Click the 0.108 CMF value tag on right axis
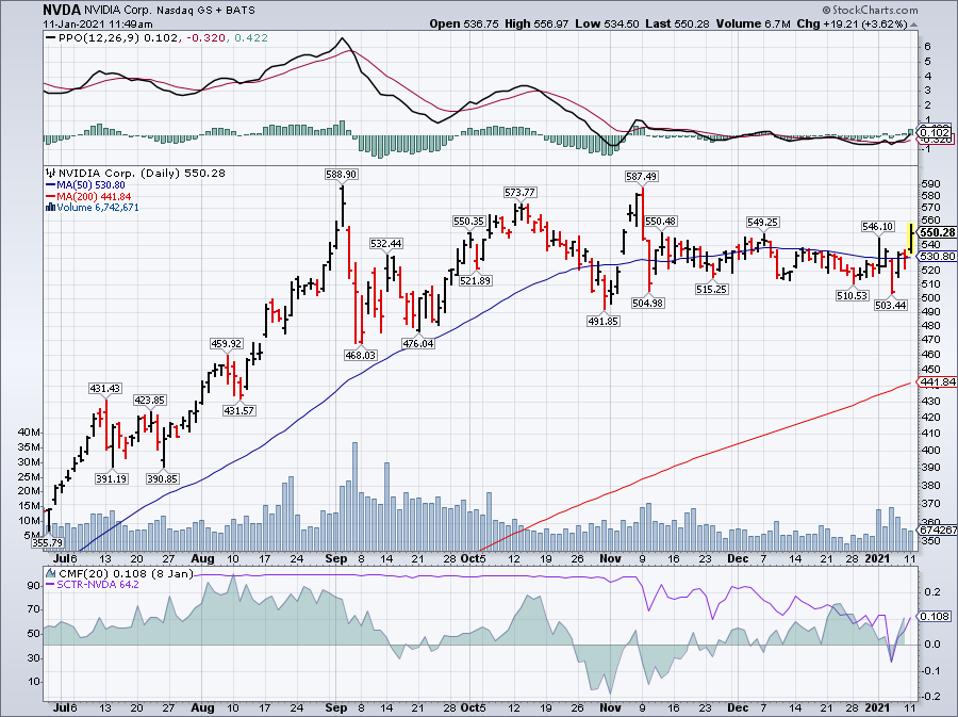The width and height of the screenshot is (958, 717). click(934, 617)
